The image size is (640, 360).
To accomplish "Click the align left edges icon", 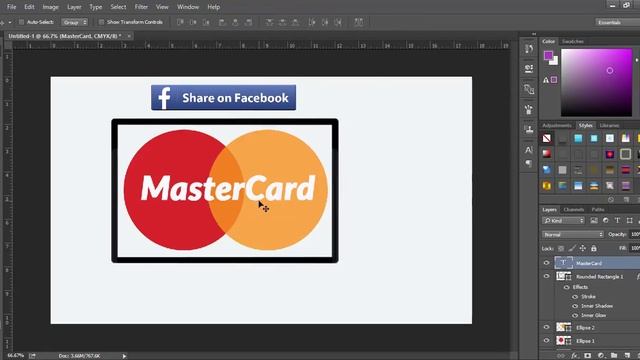I will point(222,22).
